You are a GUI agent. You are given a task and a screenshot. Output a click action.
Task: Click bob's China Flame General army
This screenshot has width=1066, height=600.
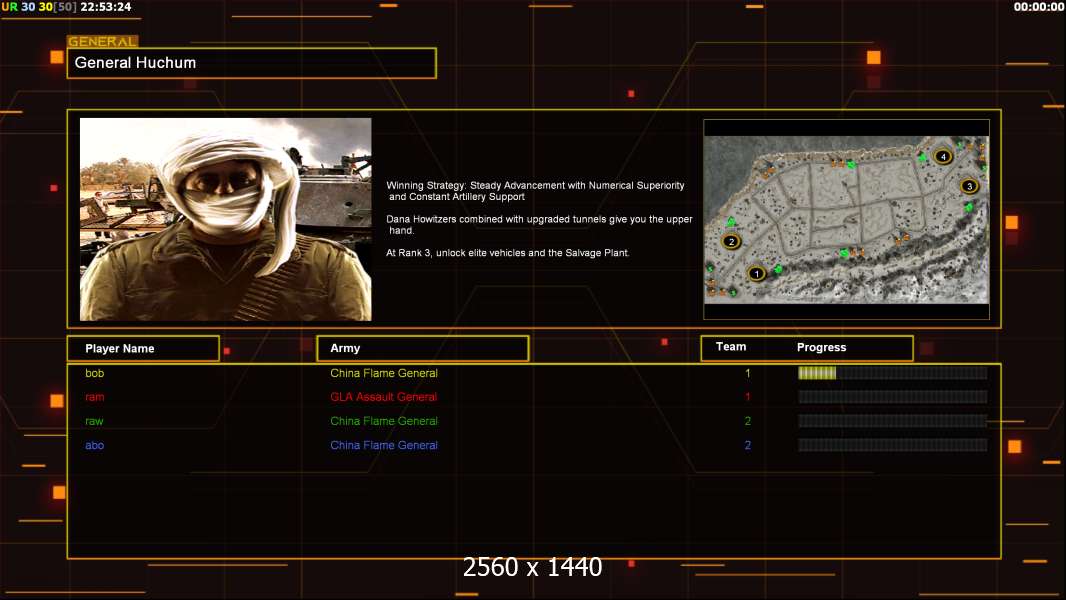click(383, 373)
